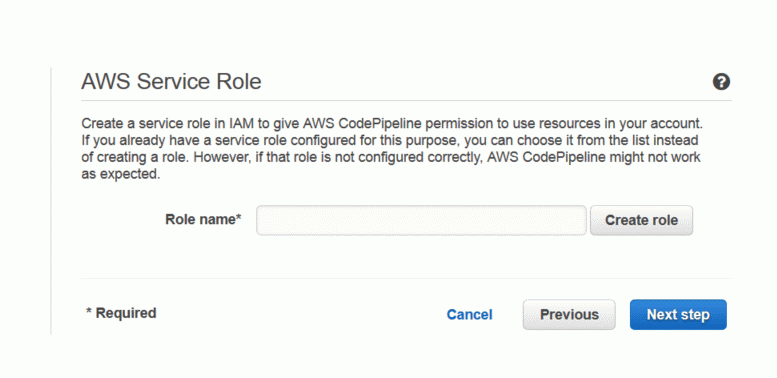Select the AWS Service Role heading
This screenshot has height=378, width=777.
pos(171,82)
